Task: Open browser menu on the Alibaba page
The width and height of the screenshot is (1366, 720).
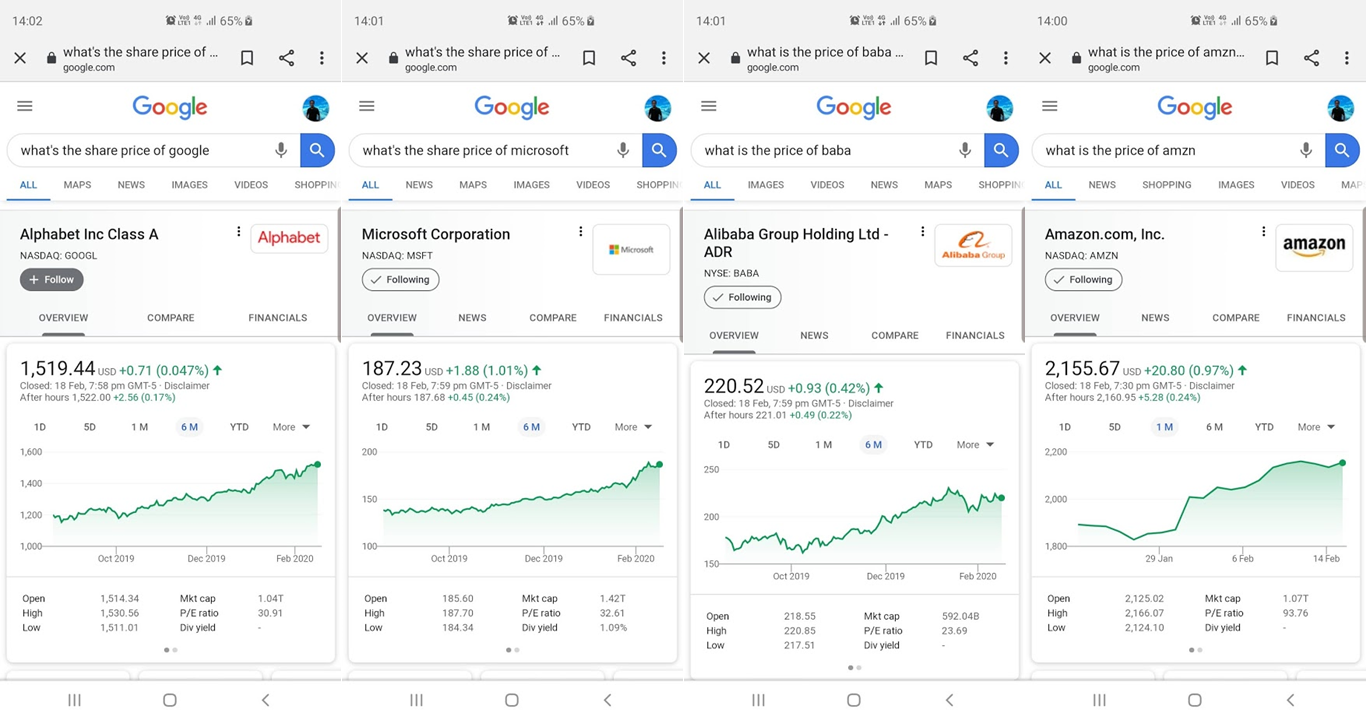Action: point(1005,58)
